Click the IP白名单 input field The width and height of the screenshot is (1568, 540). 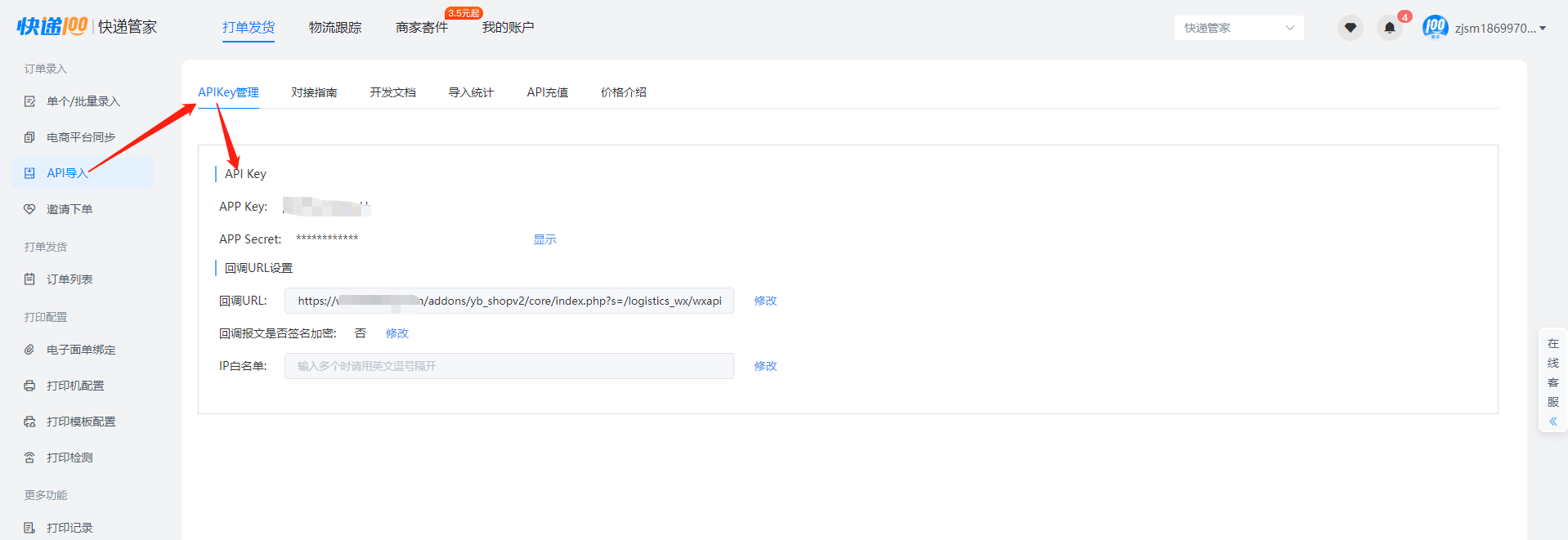coord(508,366)
